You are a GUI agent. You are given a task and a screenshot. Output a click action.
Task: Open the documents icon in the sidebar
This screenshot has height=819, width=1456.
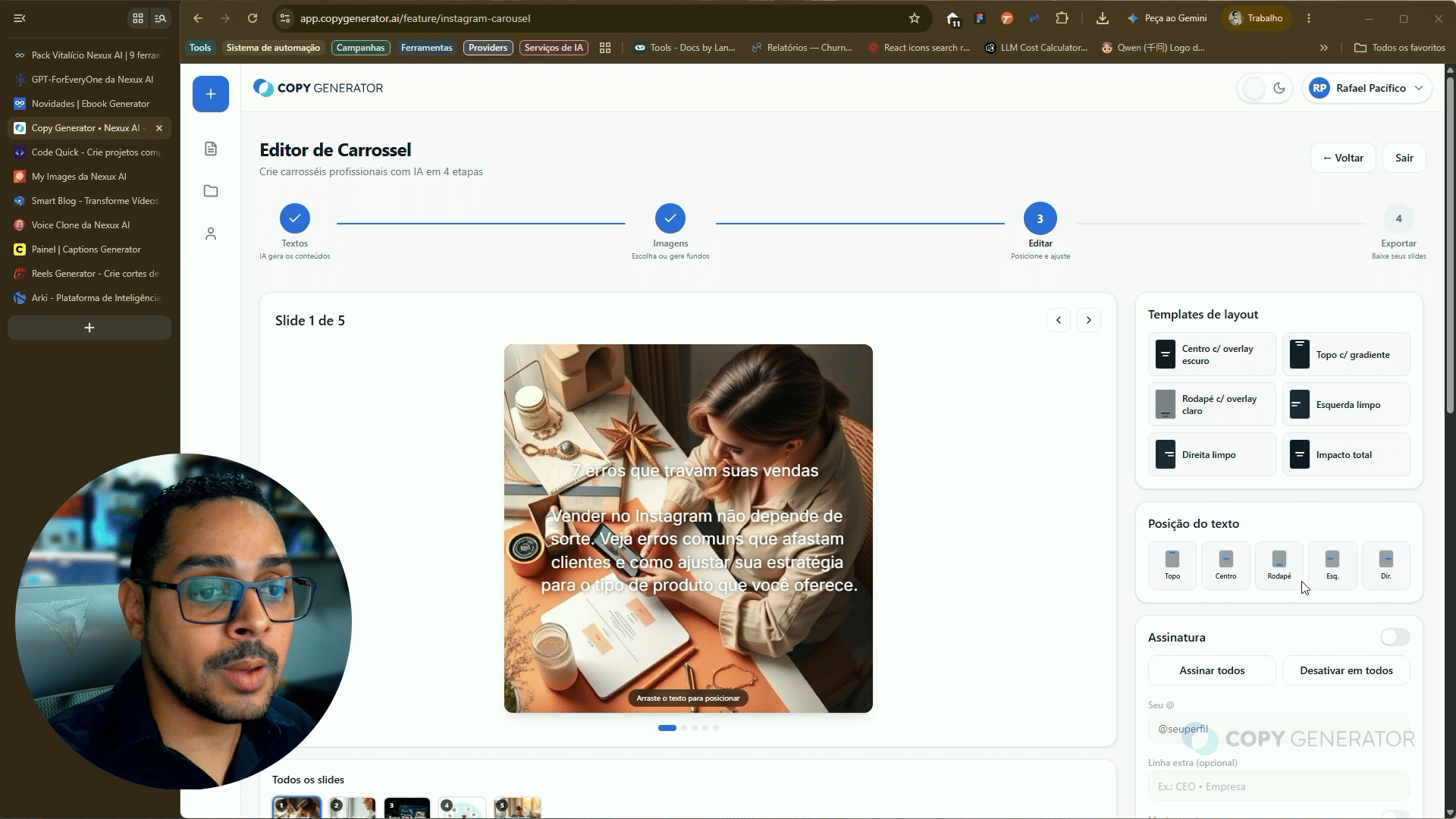211,149
